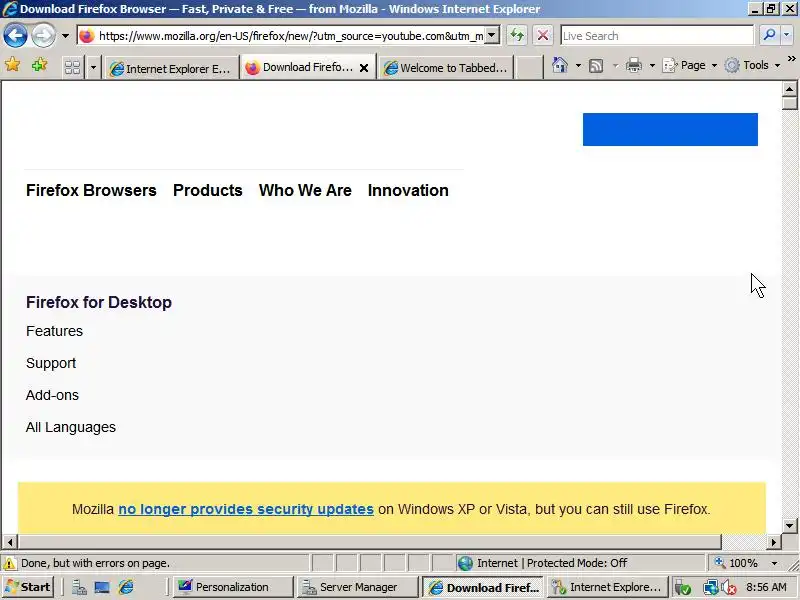Expand the zoom level dropdown arrow
The height and width of the screenshot is (600, 800).
(774, 563)
